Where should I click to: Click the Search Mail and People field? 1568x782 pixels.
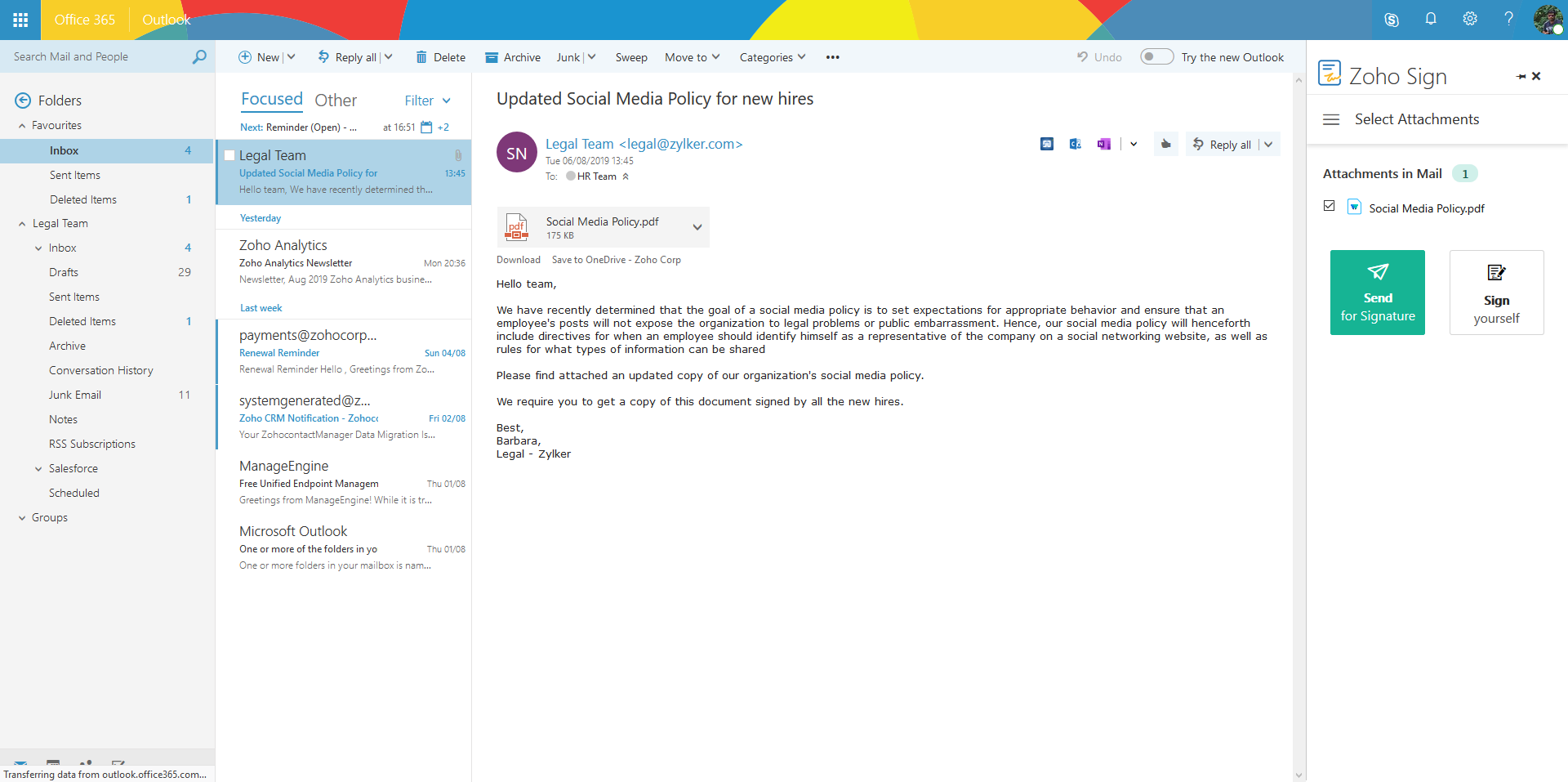point(107,56)
